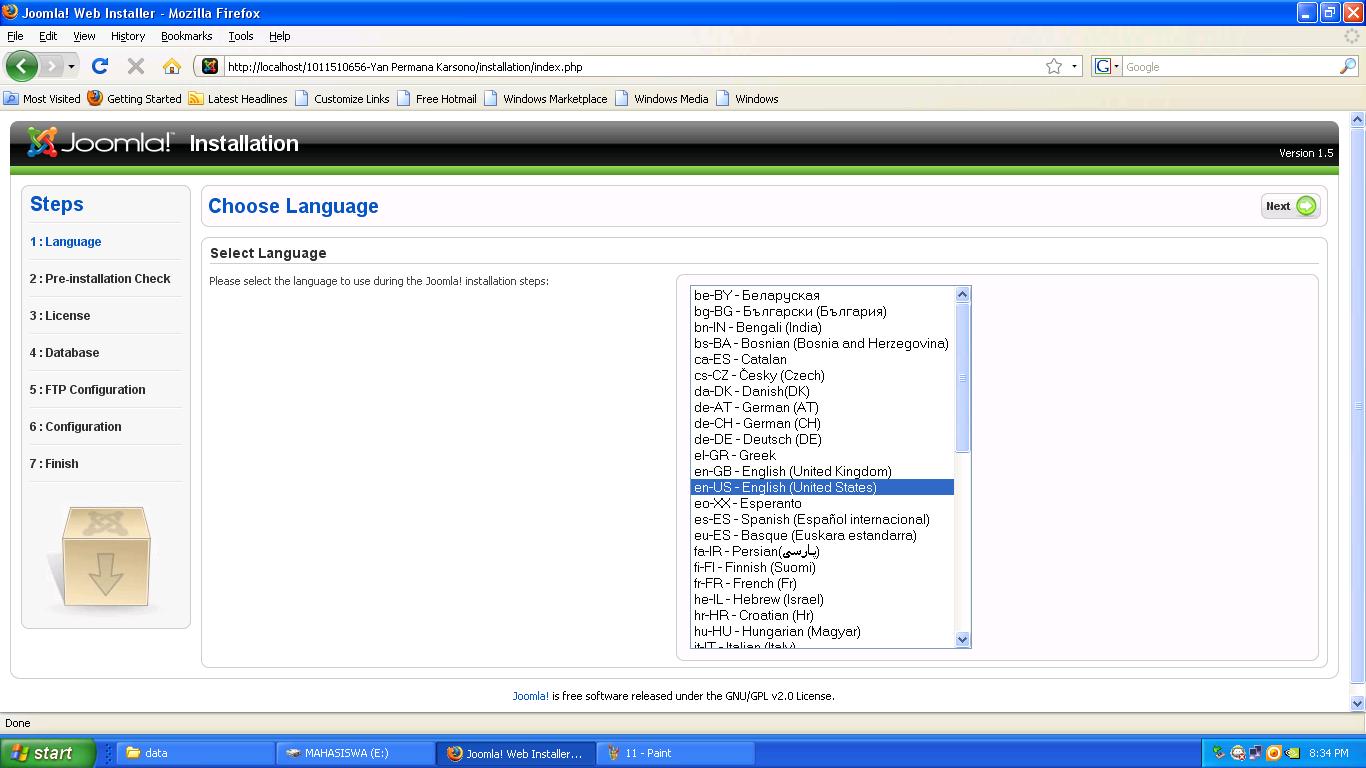Select de-AT German (AT)
Viewport: 1366px width, 768px height.
pyautogui.click(x=822, y=407)
